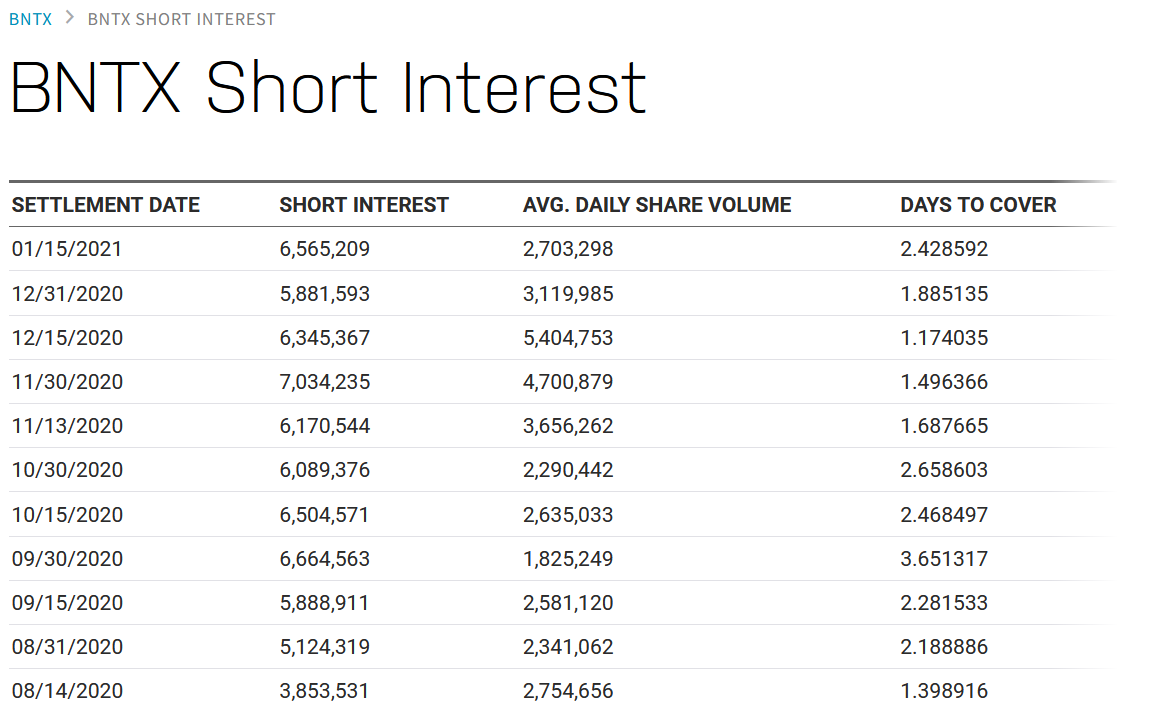This screenshot has height=716, width=1164.
Task: Click short interest value 5,124,319
Action: [325, 647]
